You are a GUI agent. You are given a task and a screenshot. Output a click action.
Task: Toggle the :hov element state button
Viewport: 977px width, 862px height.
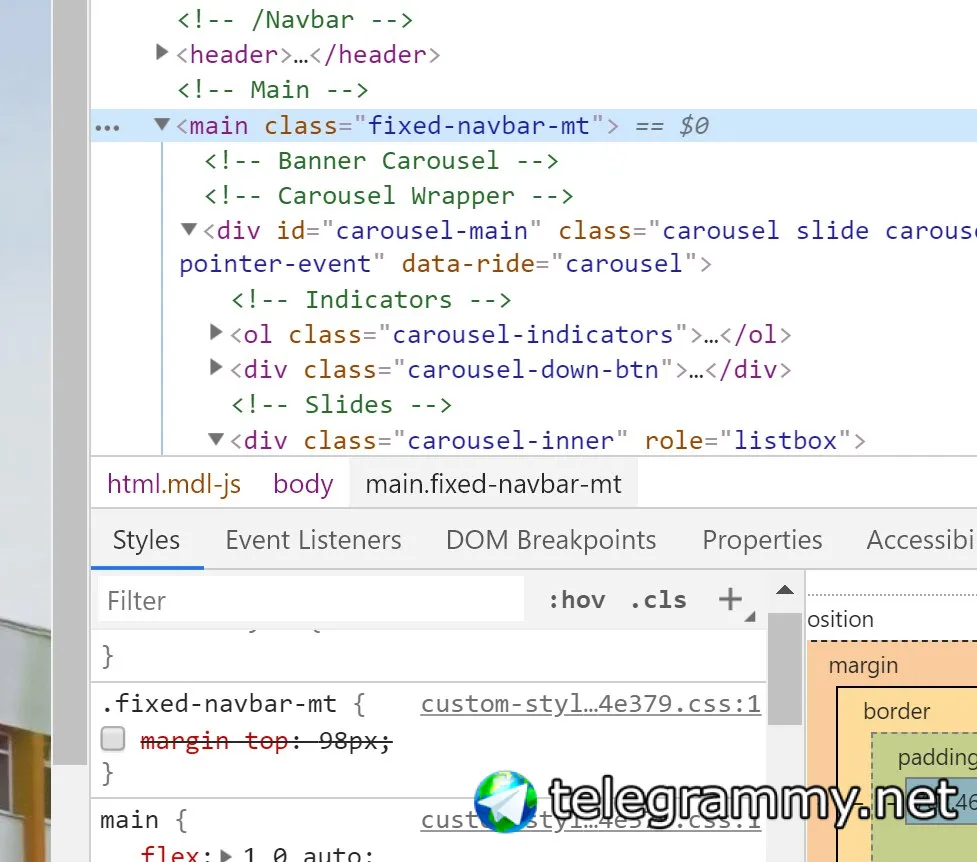[x=577, y=600]
